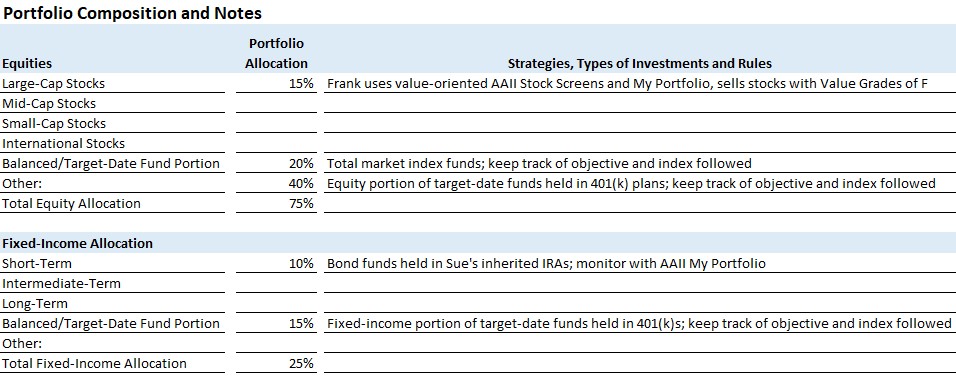Select the Long-Term notes cell
Image resolution: width=956 pixels, height=391 pixels.
pos(640,304)
